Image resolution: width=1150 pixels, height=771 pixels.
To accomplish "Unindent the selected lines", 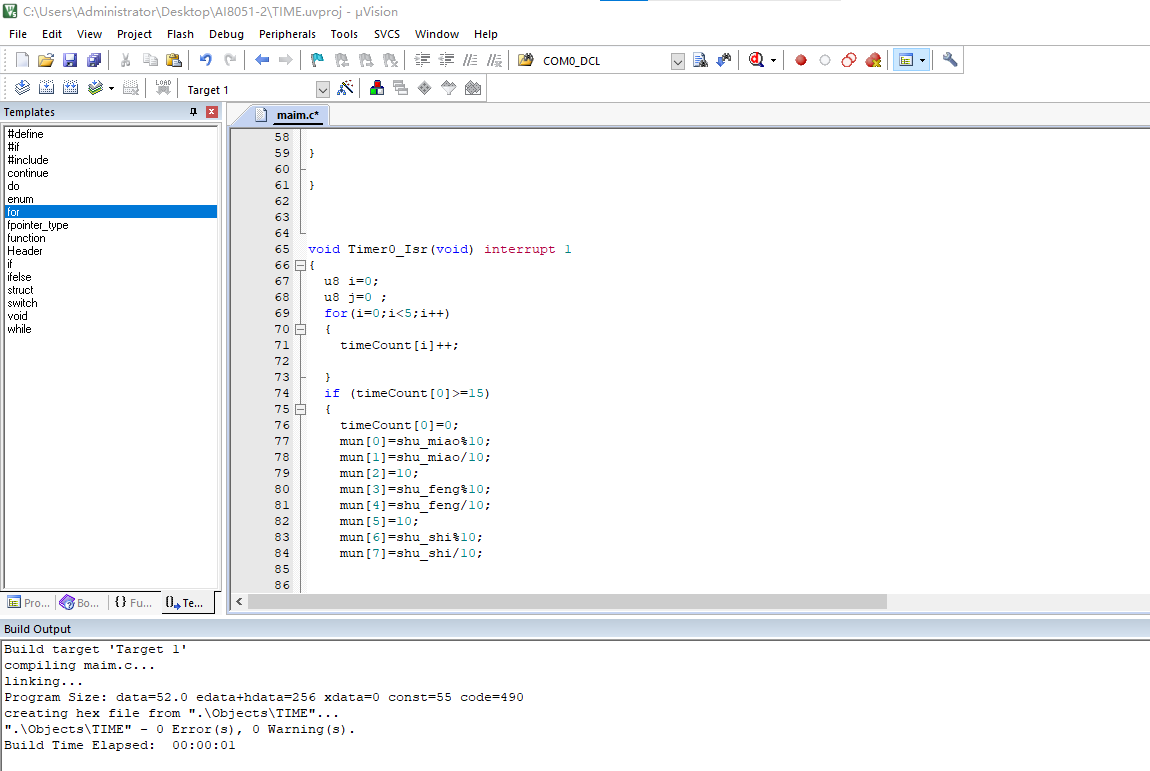I will tap(447, 60).
